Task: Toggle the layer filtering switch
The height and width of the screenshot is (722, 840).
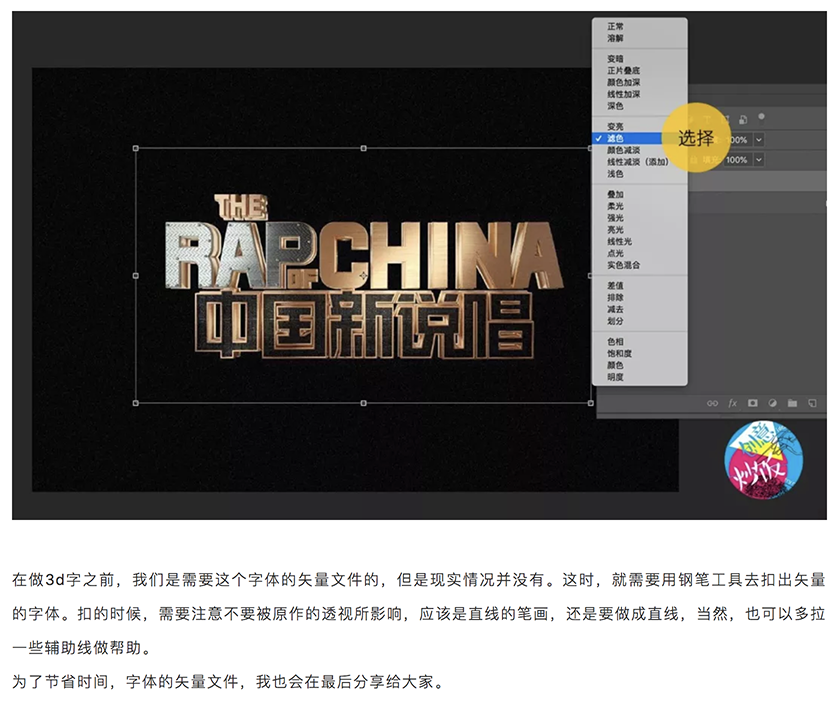Action: point(761,117)
